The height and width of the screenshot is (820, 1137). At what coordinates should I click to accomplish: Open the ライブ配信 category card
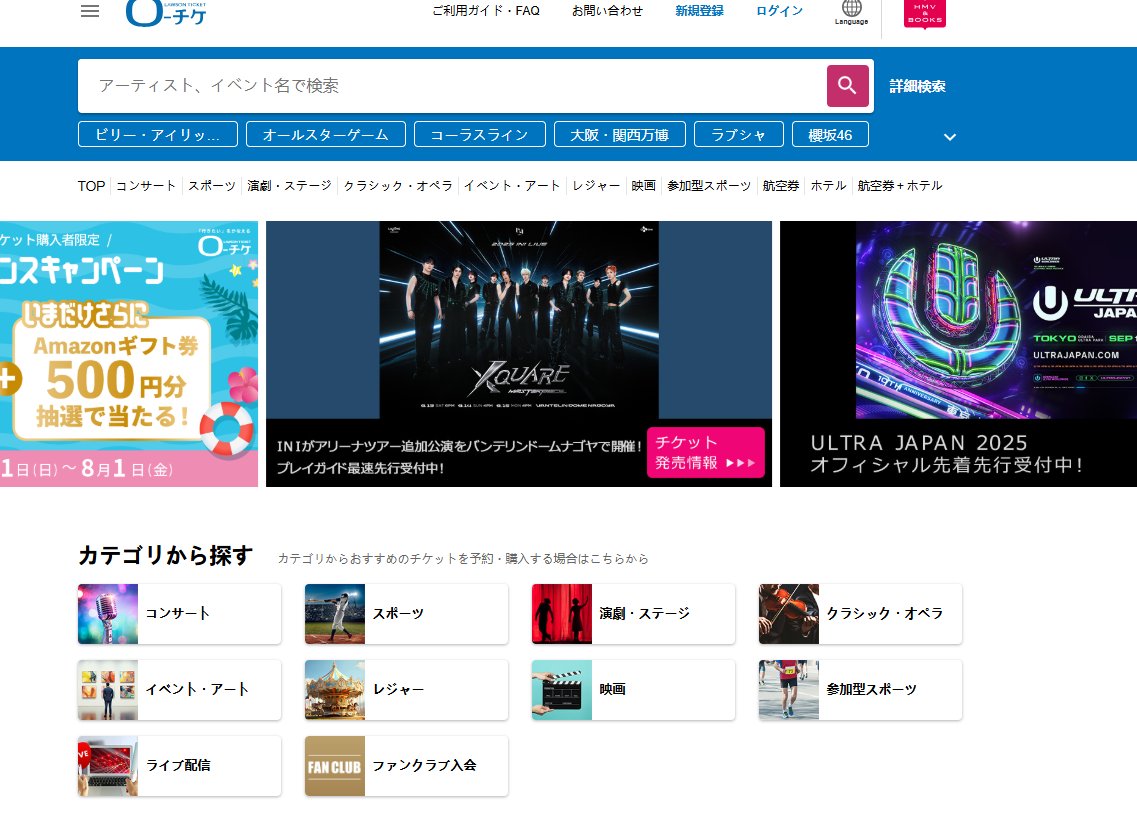coord(180,766)
